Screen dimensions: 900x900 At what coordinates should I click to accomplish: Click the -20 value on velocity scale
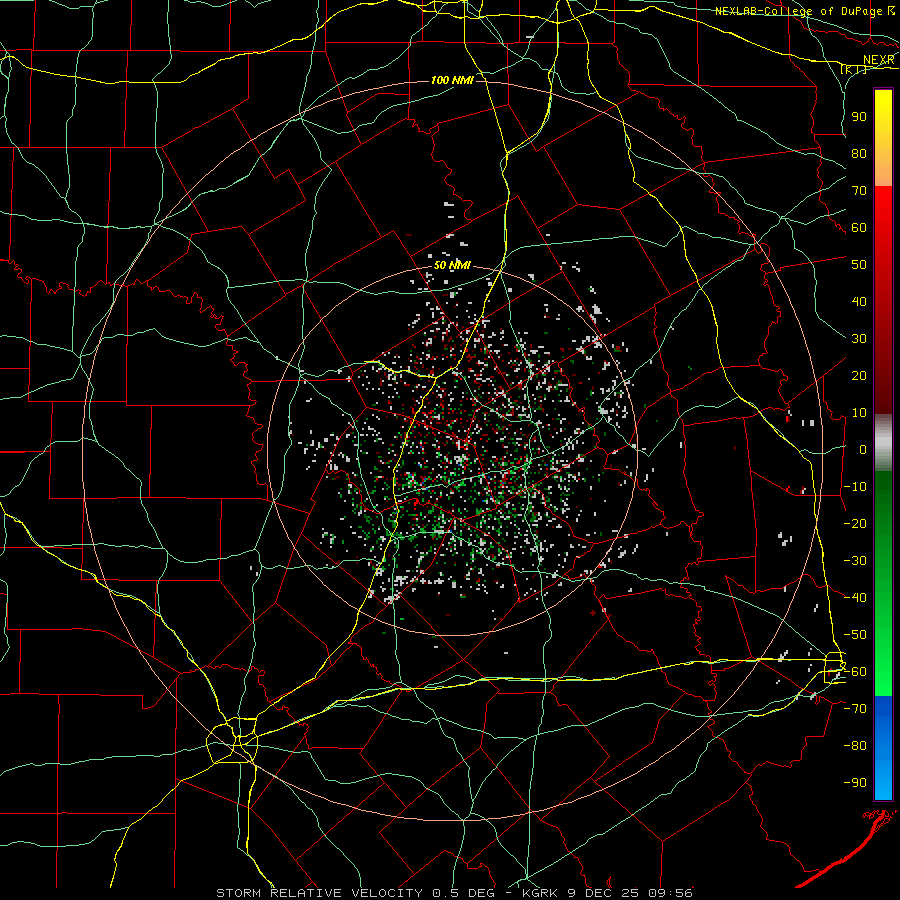(855, 523)
